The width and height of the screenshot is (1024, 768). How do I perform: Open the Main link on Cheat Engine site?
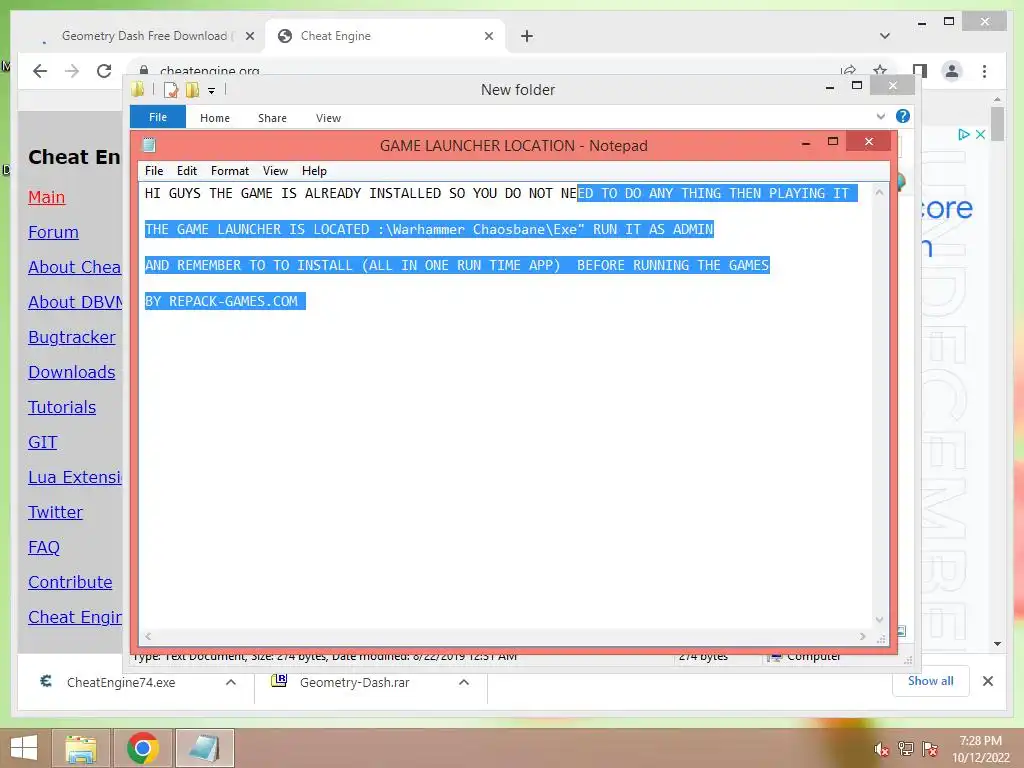[46, 197]
